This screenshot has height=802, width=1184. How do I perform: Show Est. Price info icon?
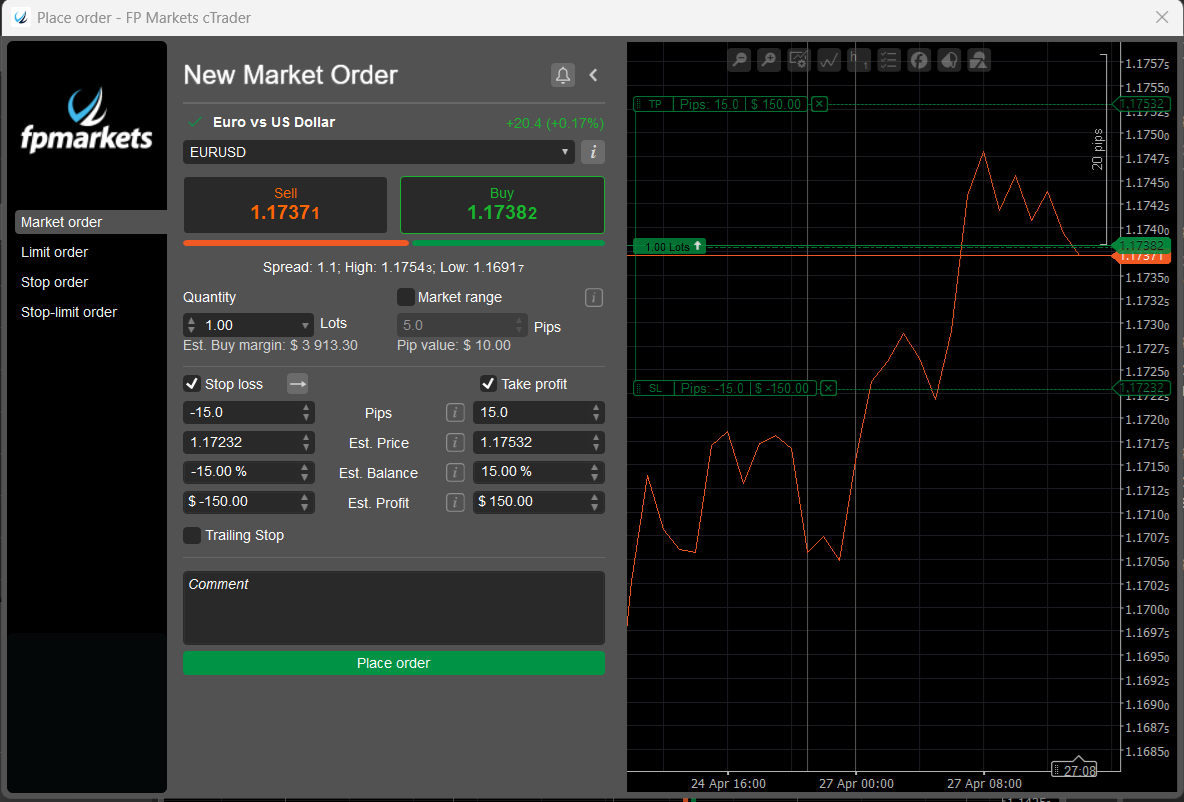[x=455, y=443]
